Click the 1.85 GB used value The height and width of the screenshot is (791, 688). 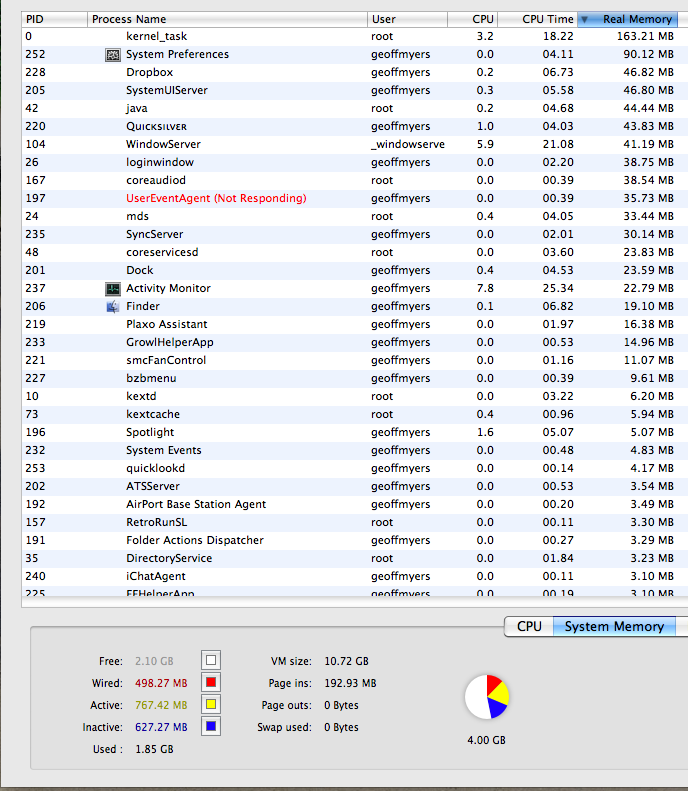pos(154,749)
